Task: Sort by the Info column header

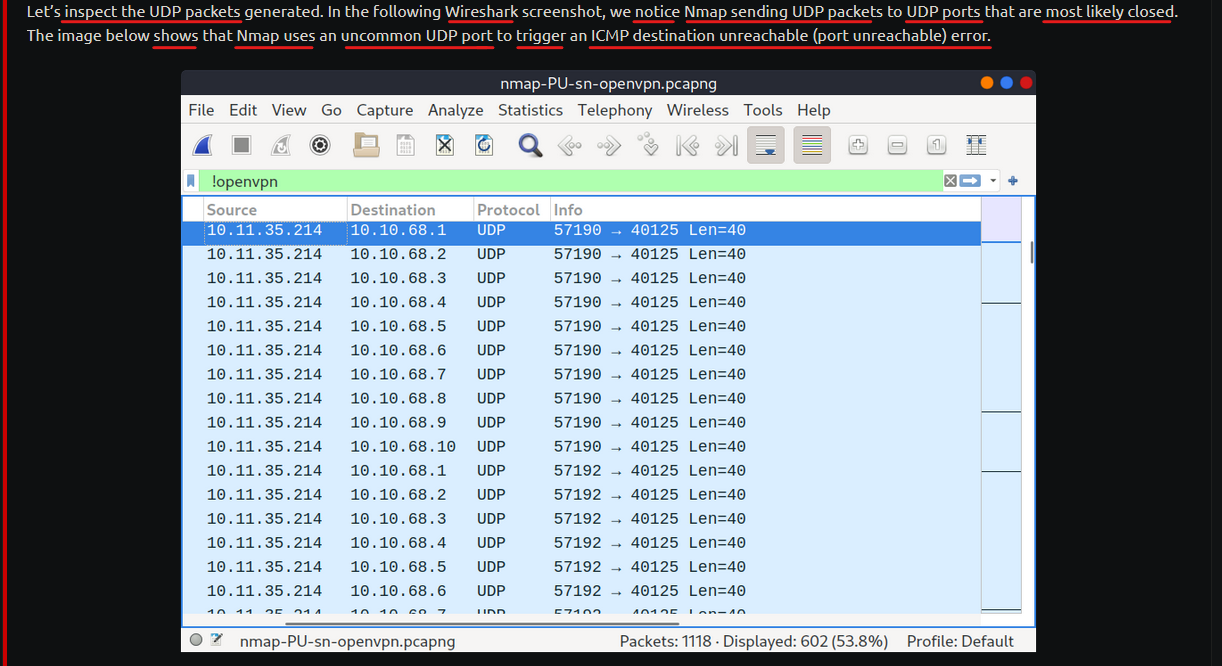Action: (765, 210)
